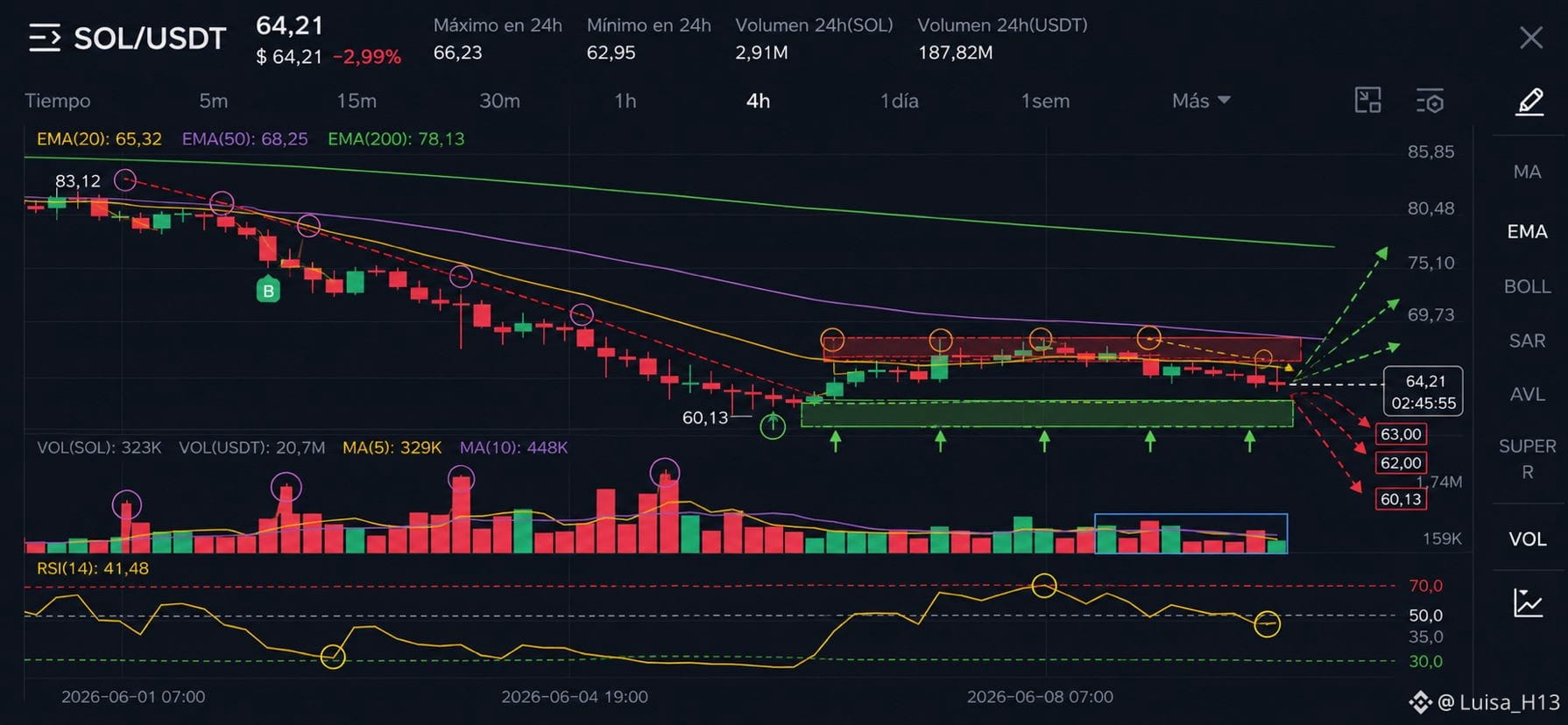Click the 2026-06-04 19:00 date label

(575, 697)
